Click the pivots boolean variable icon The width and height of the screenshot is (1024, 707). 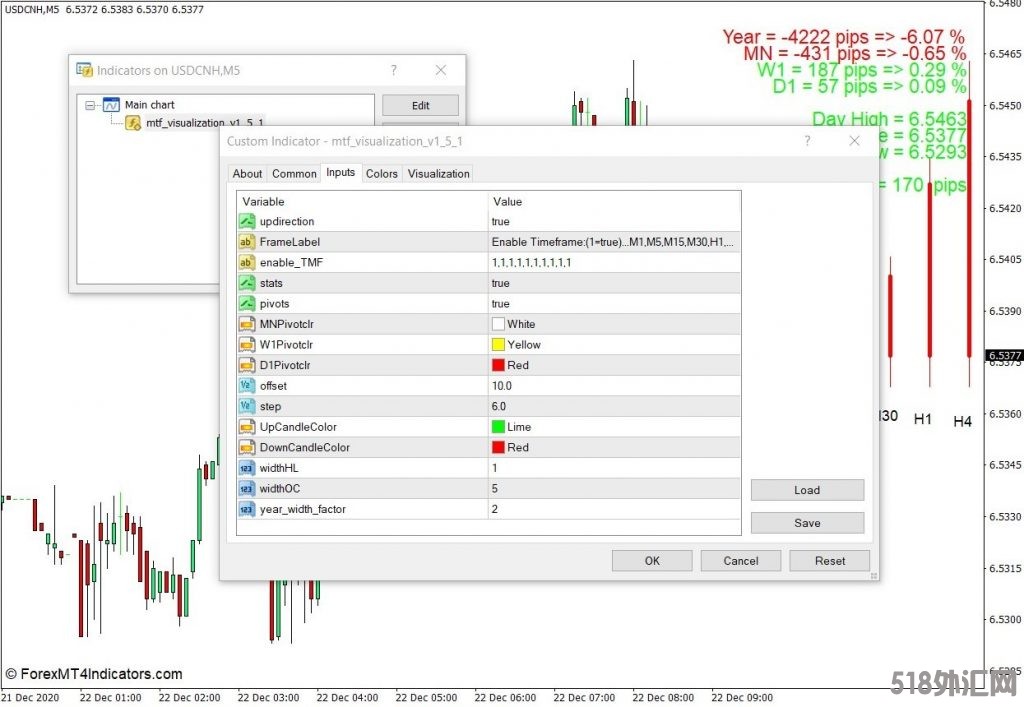pos(247,304)
